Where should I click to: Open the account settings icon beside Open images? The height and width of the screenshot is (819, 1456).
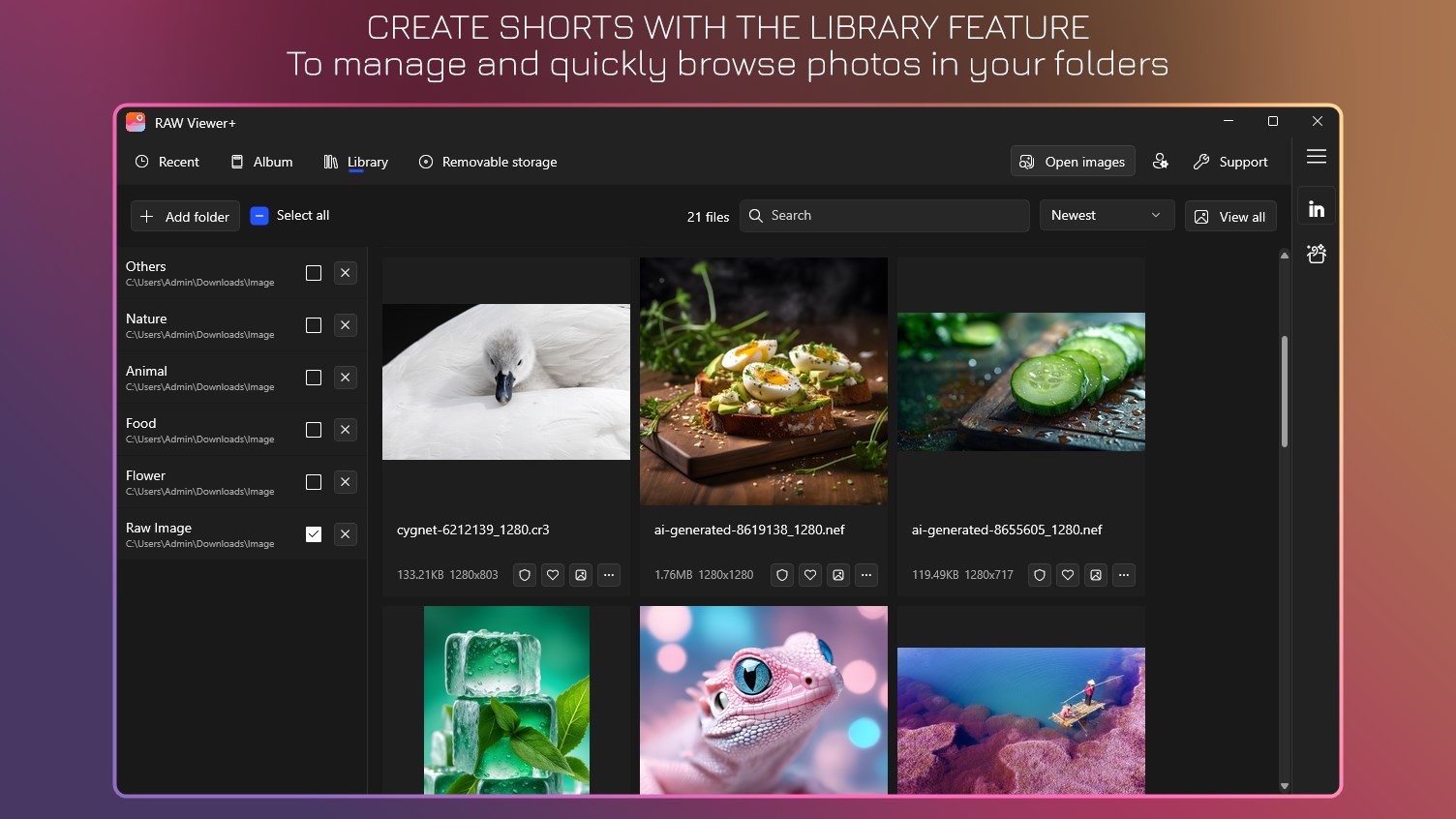[x=1160, y=162]
